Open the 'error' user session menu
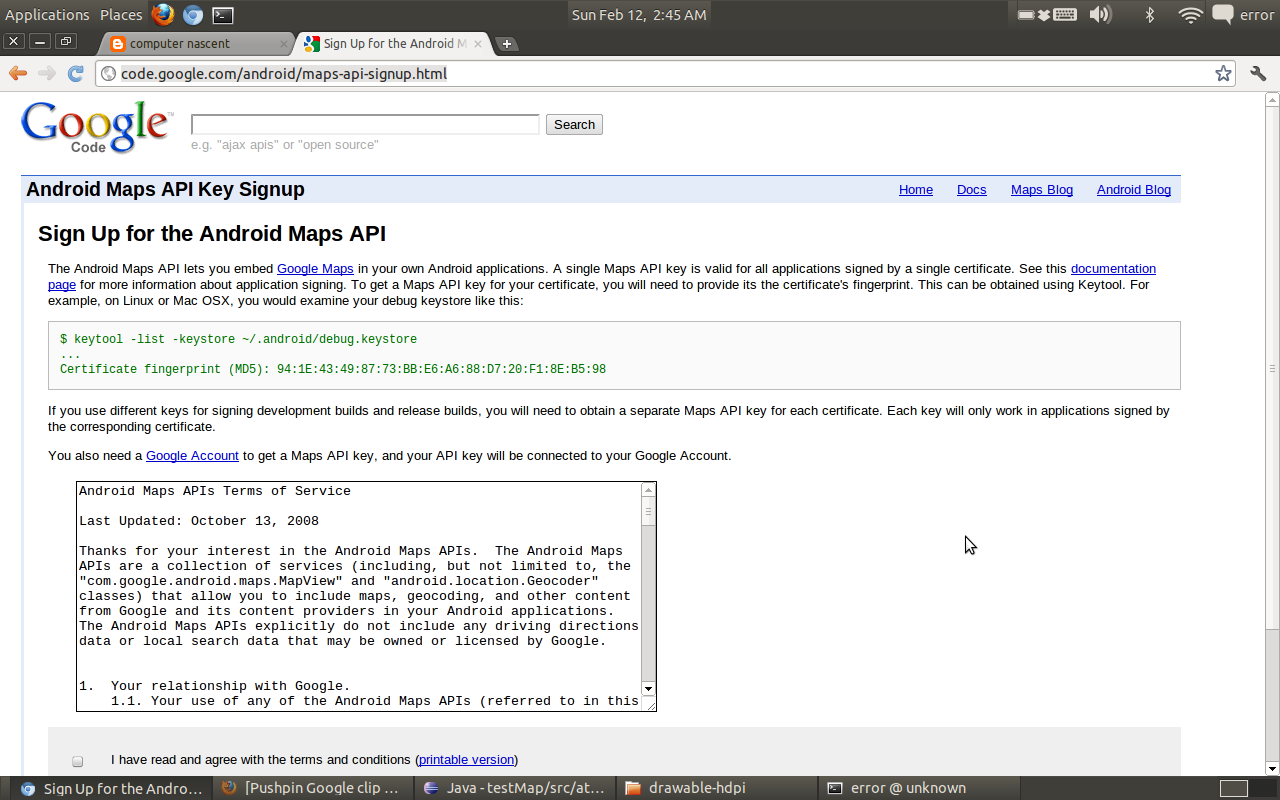1280x800 pixels. click(1257, 15)
